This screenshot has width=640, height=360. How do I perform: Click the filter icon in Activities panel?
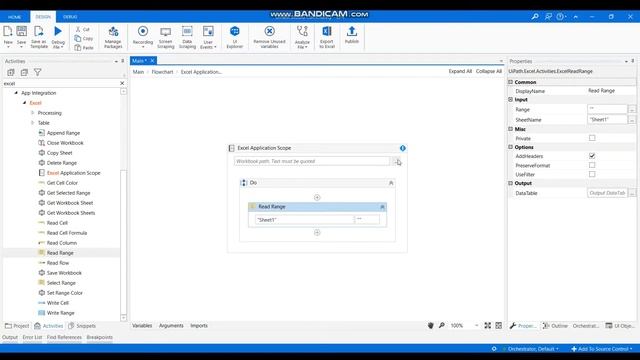[38, 72]
